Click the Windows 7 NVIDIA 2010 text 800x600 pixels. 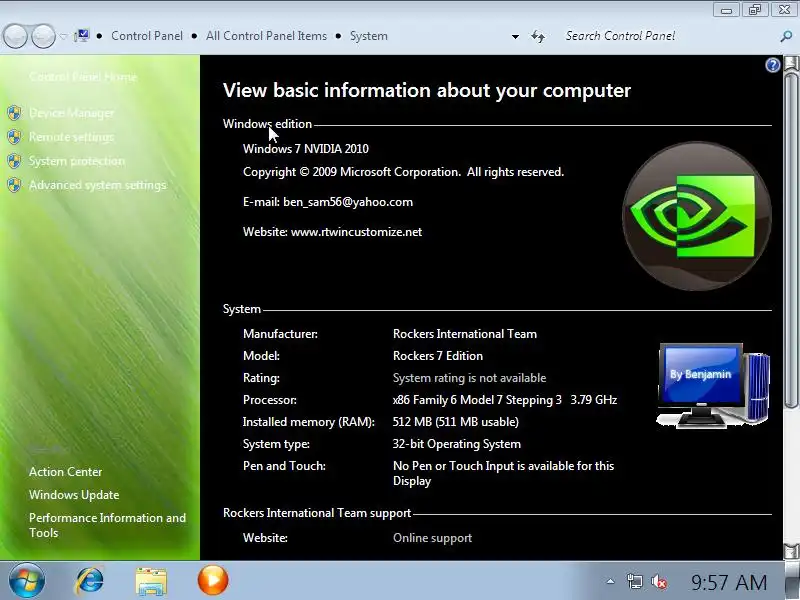pyautogui.click(x=306, y=149)
